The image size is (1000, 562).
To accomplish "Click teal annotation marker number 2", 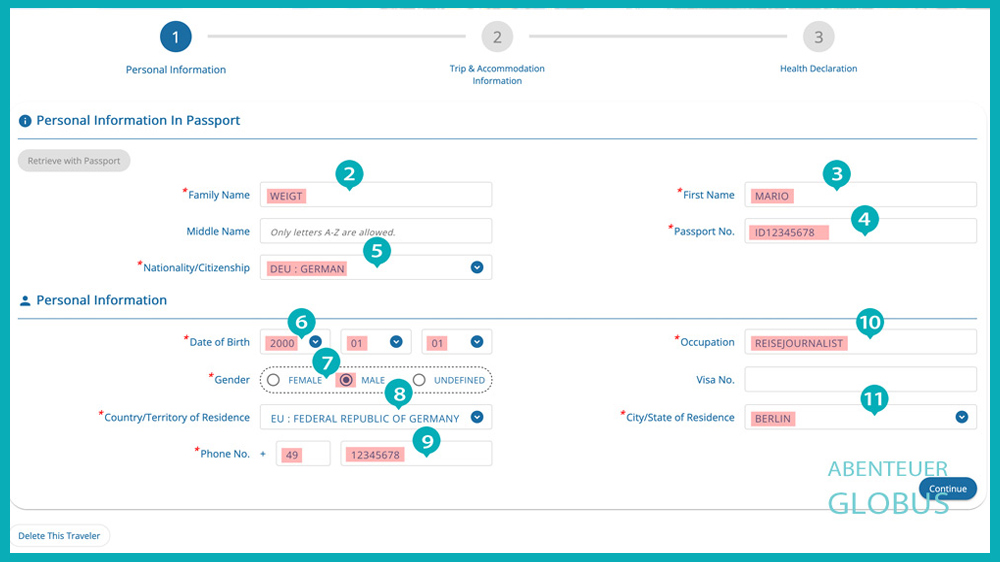I will tap(348, 174).
